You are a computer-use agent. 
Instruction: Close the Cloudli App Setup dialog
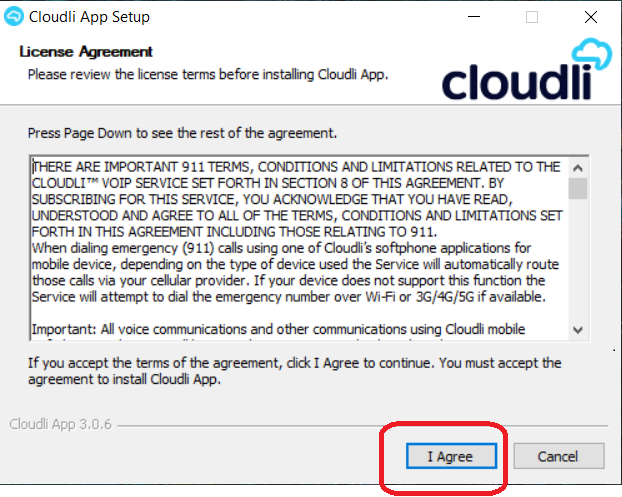click(591, 17)
